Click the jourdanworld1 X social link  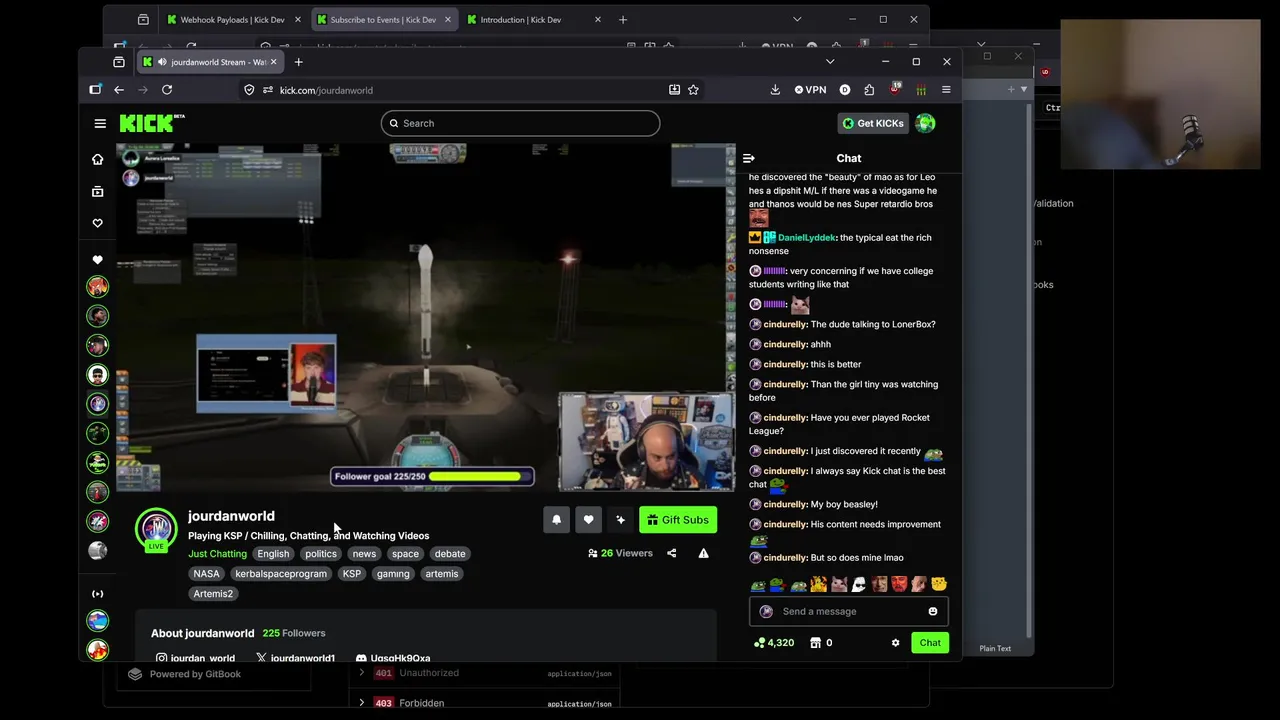[295, 658]
